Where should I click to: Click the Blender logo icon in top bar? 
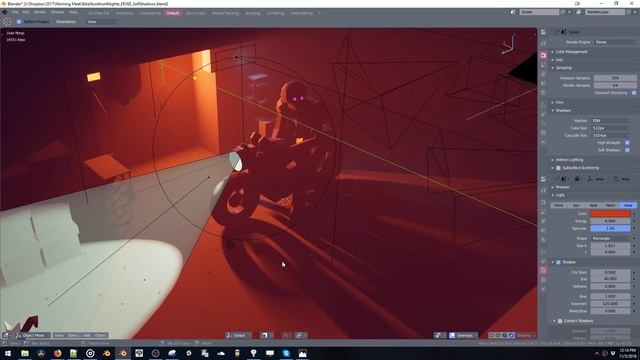coord(5,13)
